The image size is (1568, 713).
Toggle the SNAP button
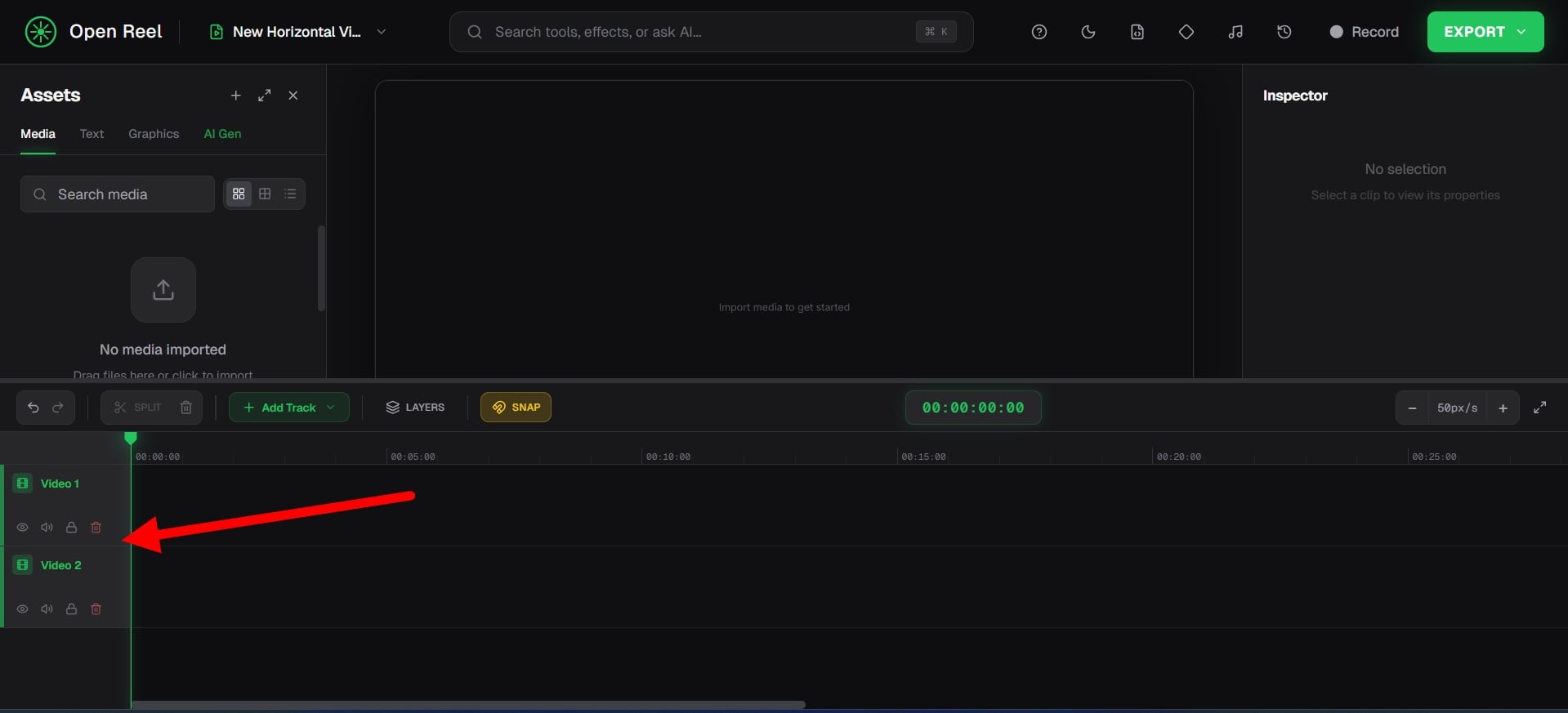pos(516,408)
